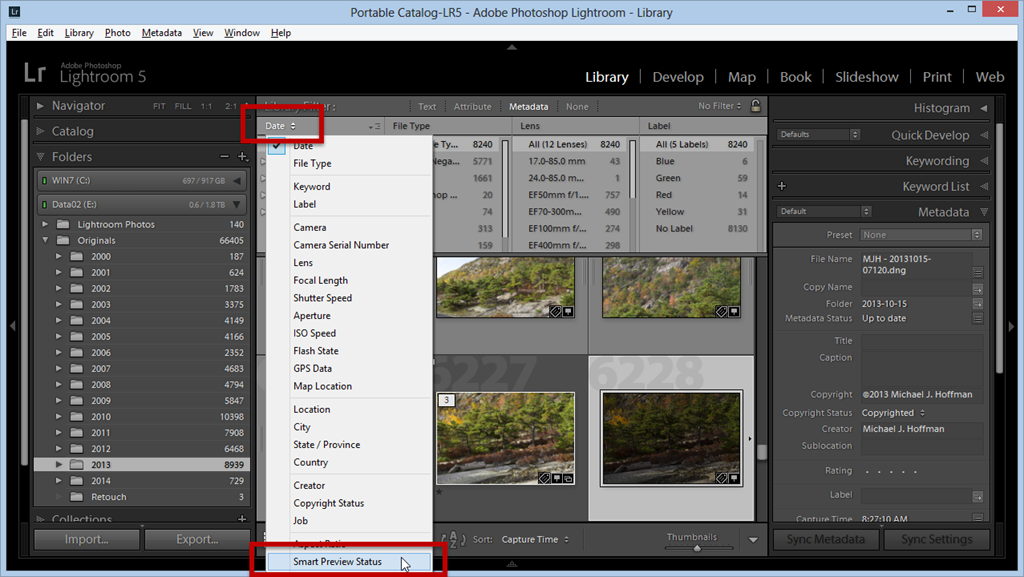Click the plus icon in the Folders panel header
The width and height of the screenshot is (1024, 577).
tap(242, 157)
